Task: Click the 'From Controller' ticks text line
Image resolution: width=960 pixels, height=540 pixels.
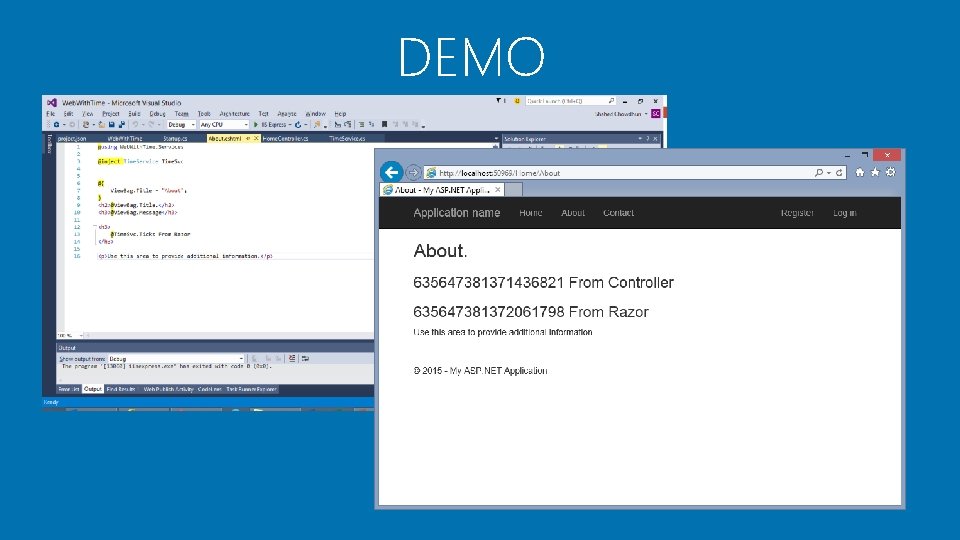Action: click(543, 282)
